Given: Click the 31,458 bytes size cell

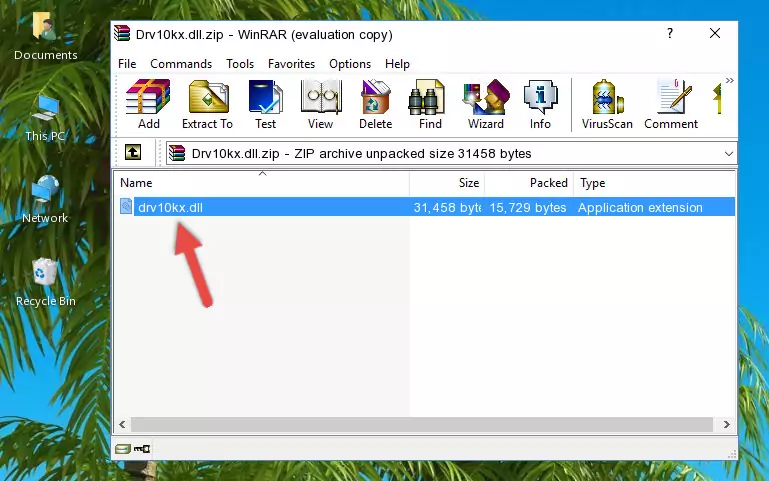Looking at the screenshot, I should pyautogui.click(x=446, y=207).
